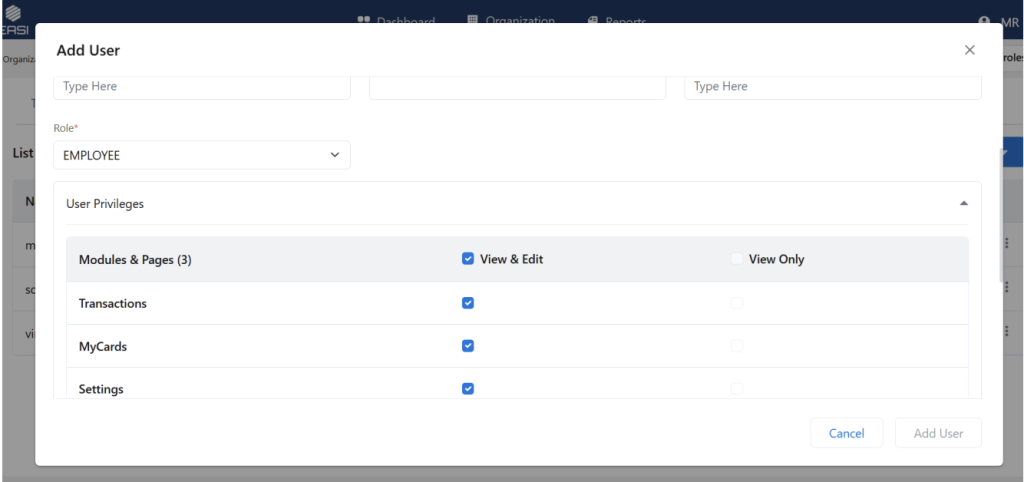Click the EASI logo icon
This screenshot has width=1024, height=482.
(14, 10)
